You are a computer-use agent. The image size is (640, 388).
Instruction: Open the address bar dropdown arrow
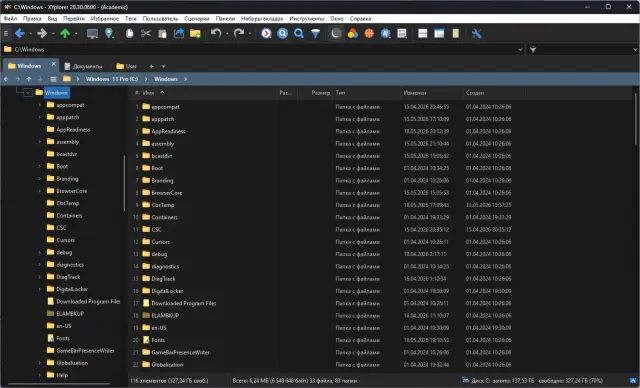point(520,49)
